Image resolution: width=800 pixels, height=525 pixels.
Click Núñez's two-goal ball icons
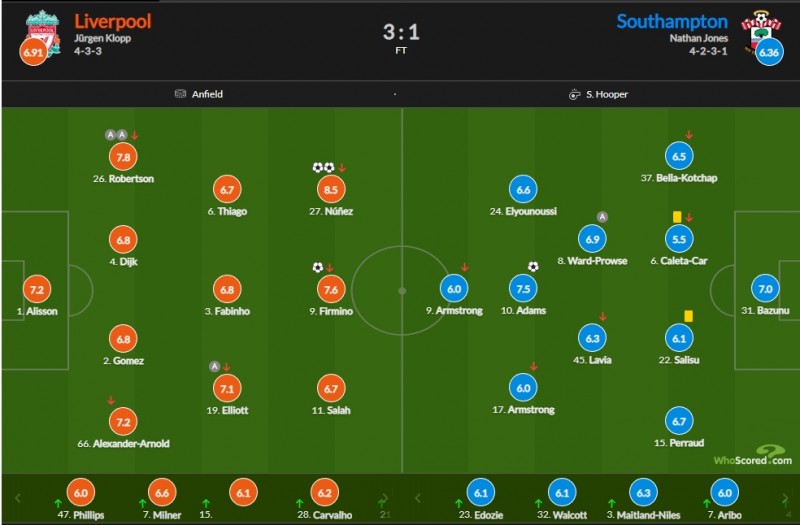coord(323,168)
